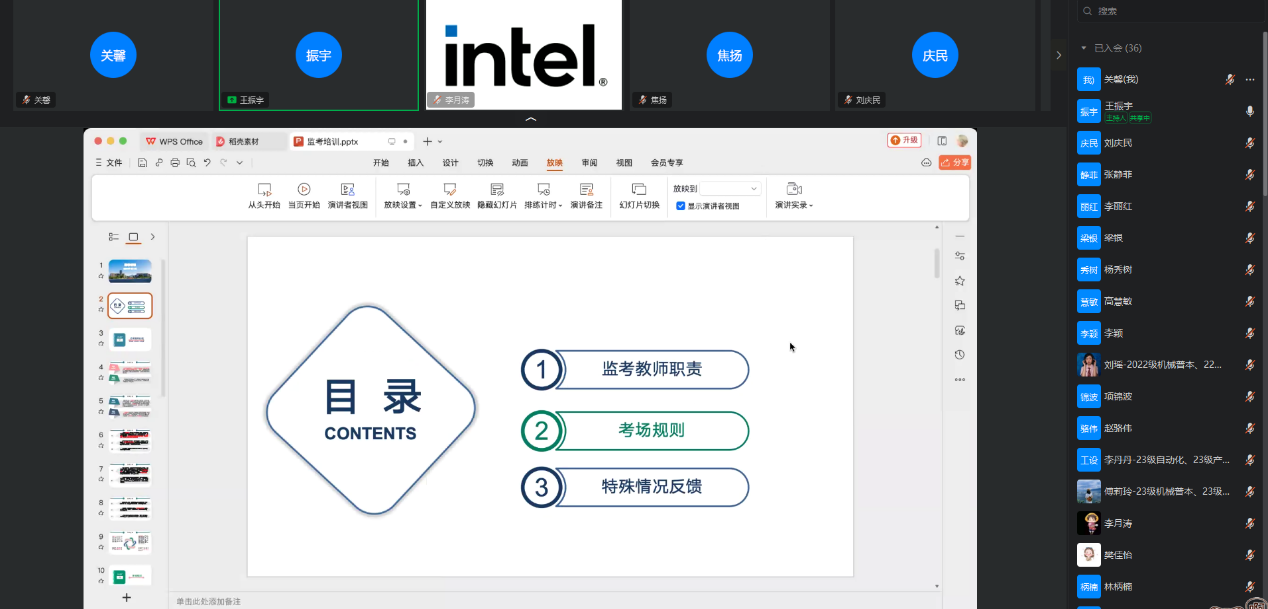Click the cloud sync icon near Share
This screenshot has height=609, width=1268.
[x=926, y=162]
